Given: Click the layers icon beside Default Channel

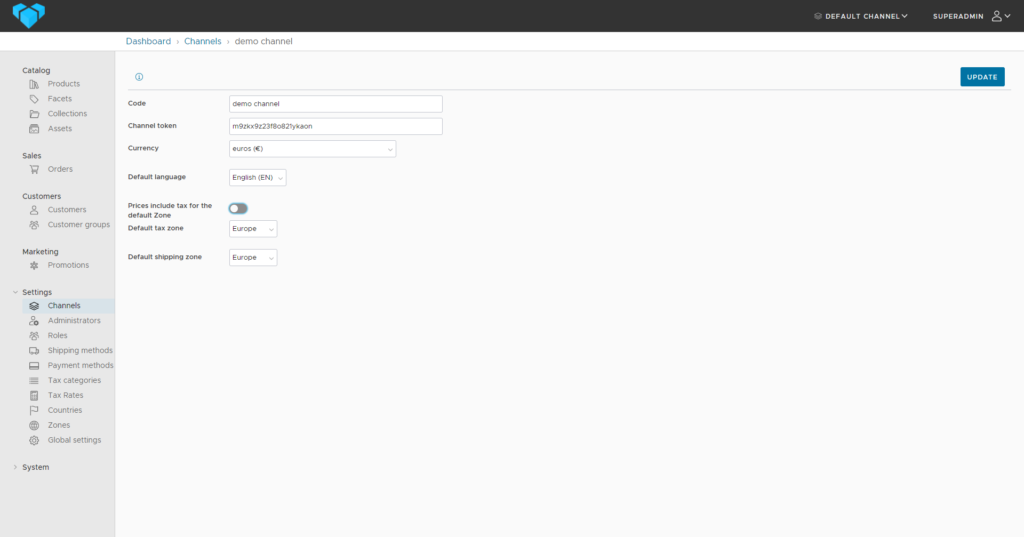Looking at the screenshot, I should click(x=818, y=16).
